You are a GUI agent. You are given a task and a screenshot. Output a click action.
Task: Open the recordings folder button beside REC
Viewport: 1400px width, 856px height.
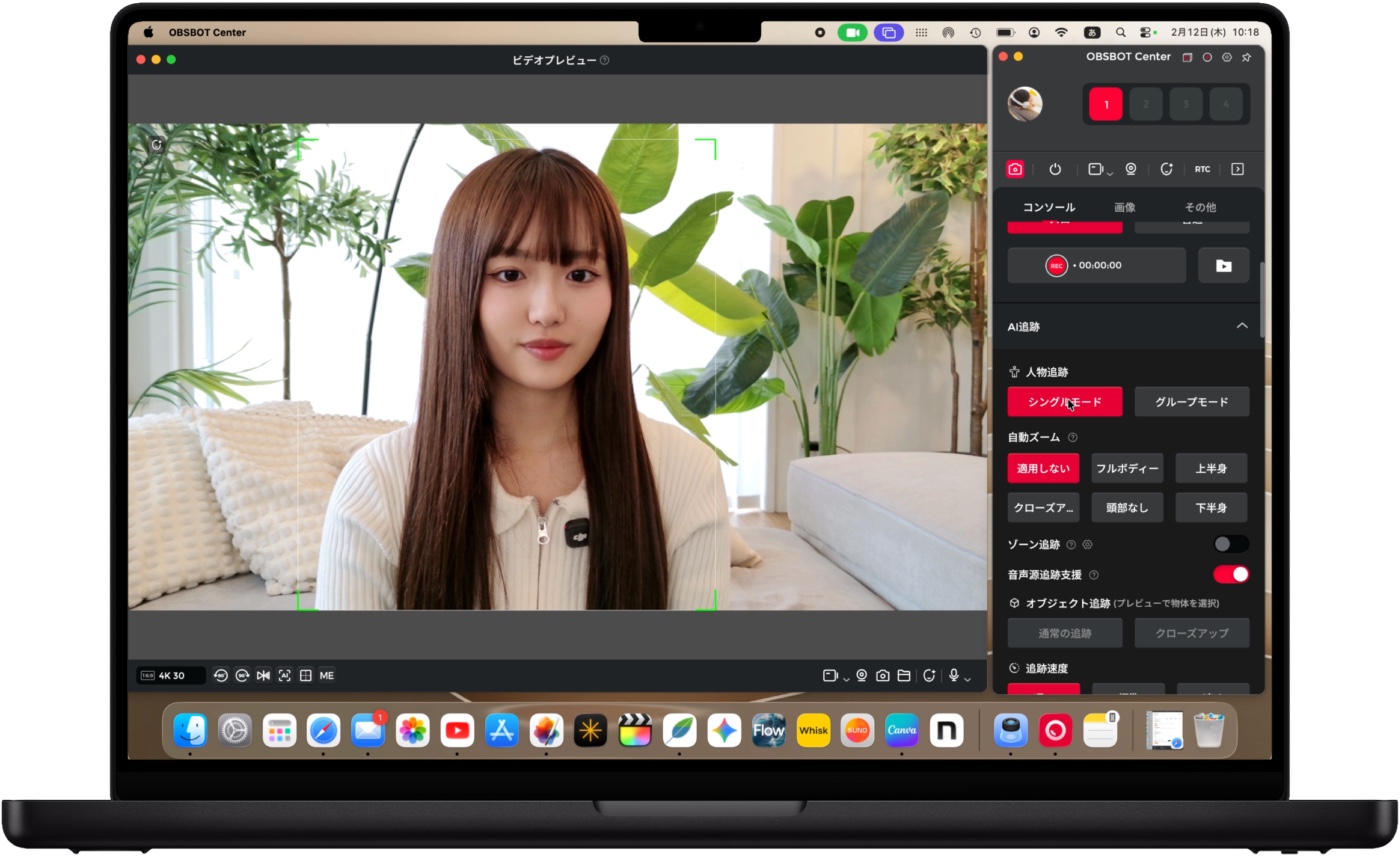pyautogui.click(x=1223, y=266)
